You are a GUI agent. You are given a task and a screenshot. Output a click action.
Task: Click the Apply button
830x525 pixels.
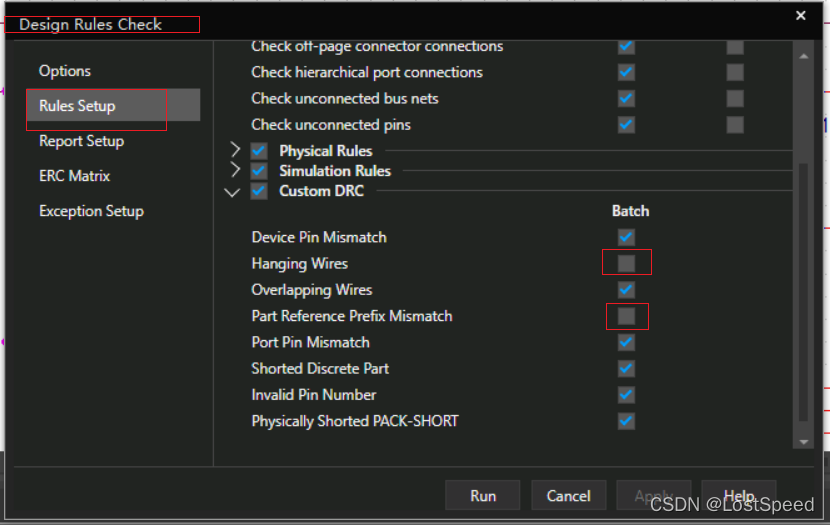coord(654,495)
